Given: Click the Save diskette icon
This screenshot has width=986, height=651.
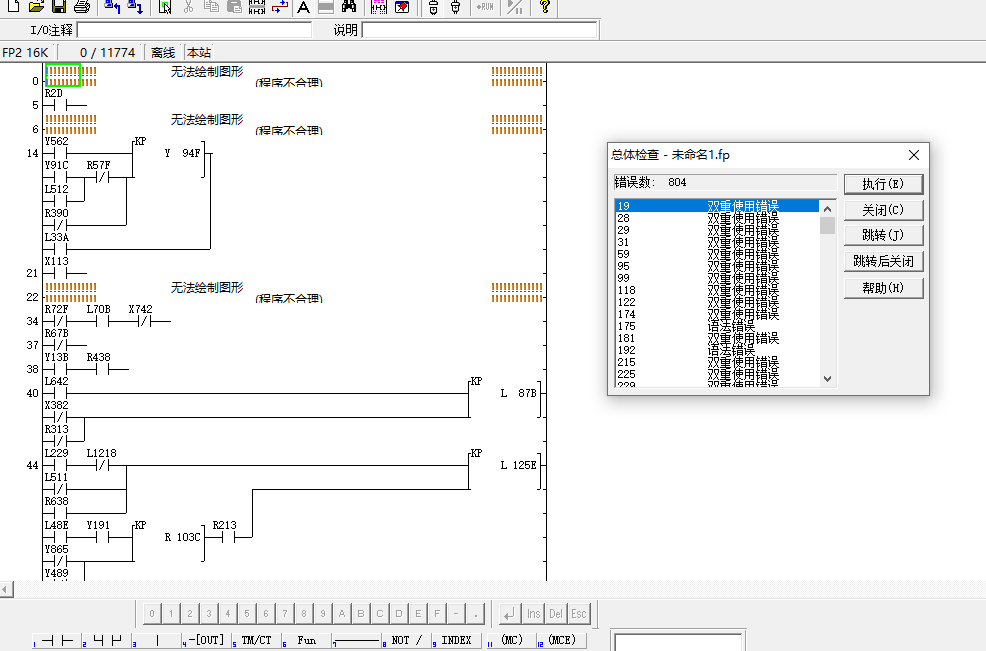Looking at the screenshot, I should [58, 7].
